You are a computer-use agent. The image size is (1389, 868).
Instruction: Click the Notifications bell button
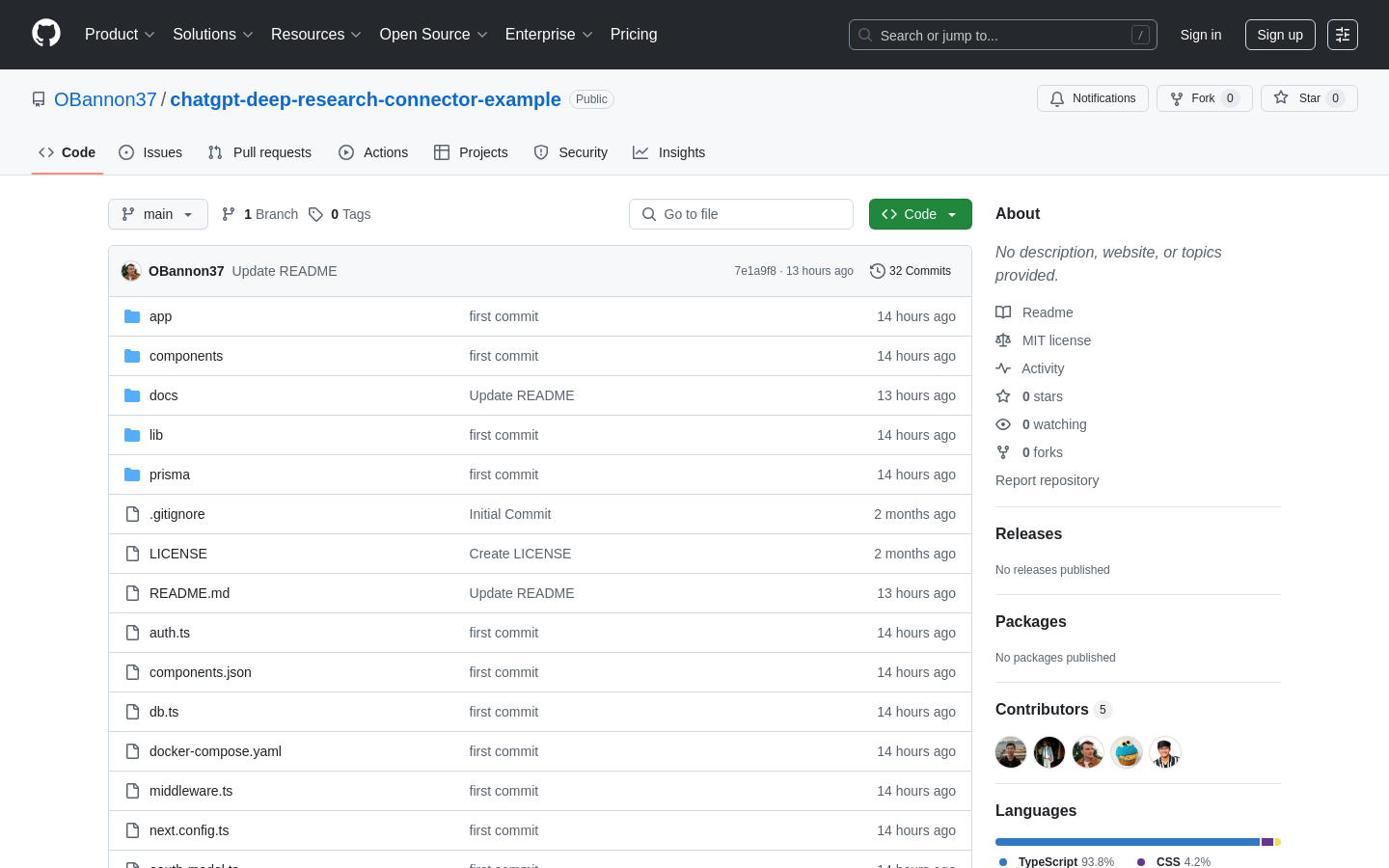1093,98
